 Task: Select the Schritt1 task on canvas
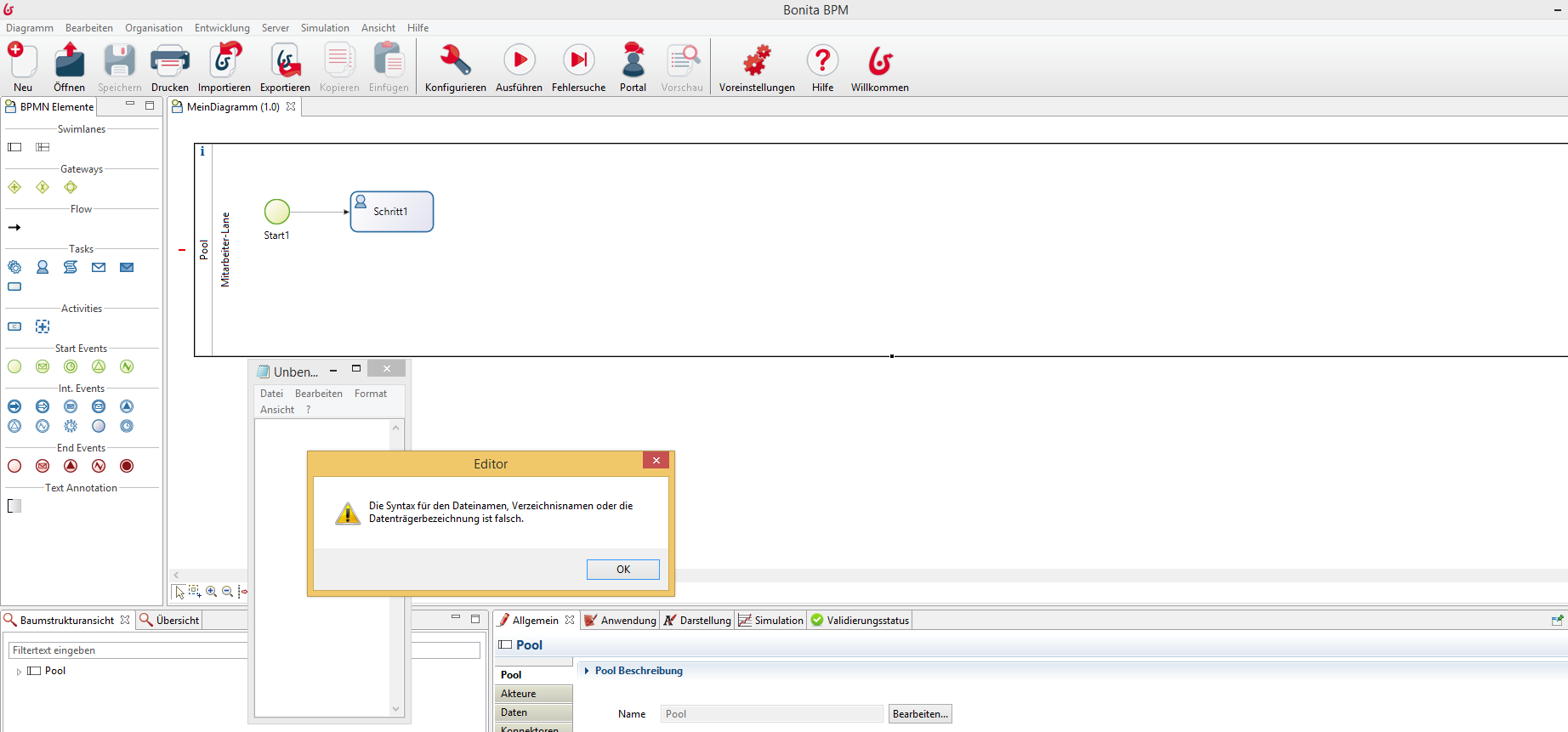click(x=392, y=212)
